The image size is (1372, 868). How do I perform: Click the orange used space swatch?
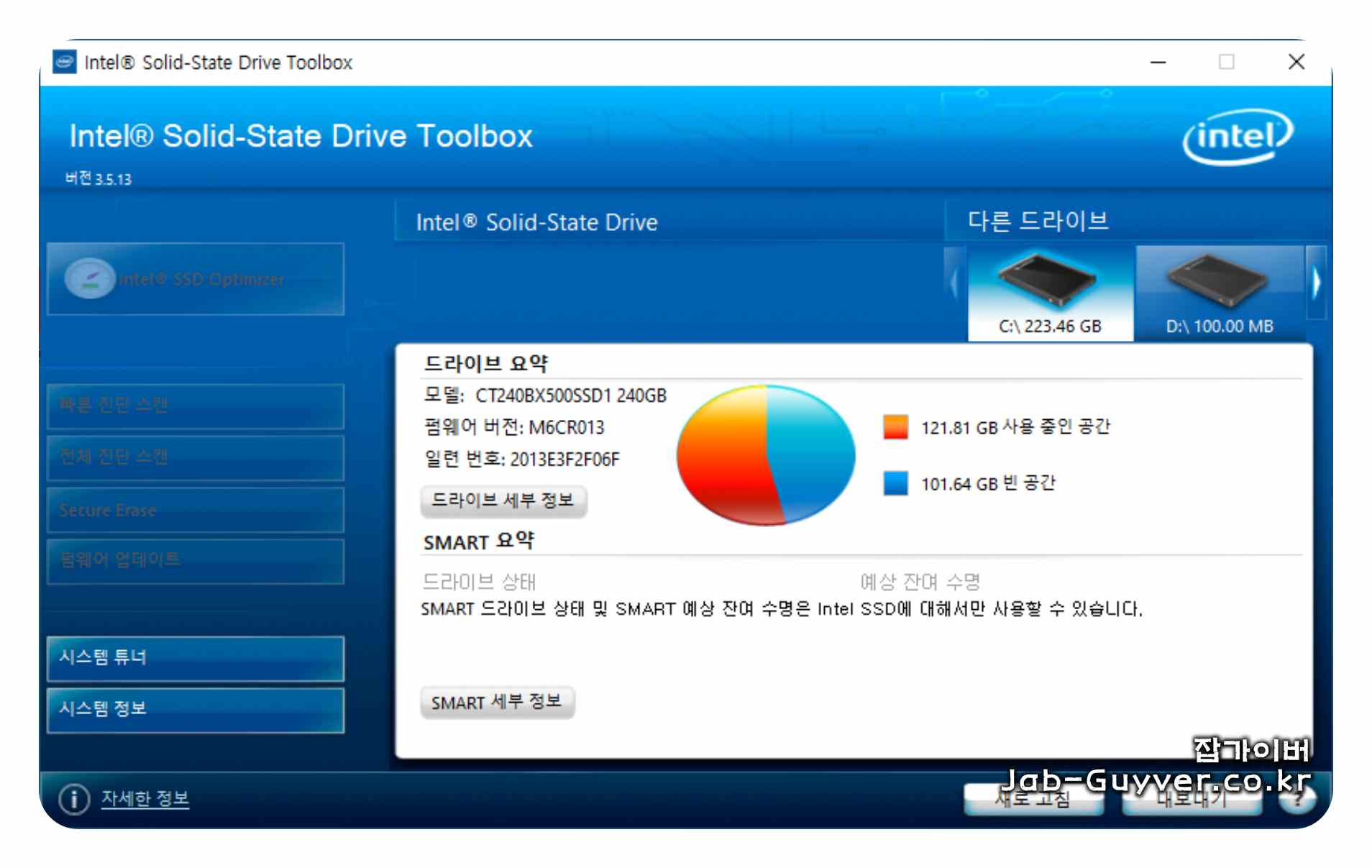click(x=895, y=426)
